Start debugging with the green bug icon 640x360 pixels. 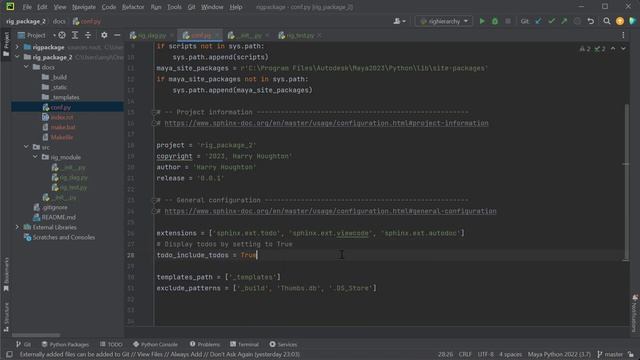[495, 21]
